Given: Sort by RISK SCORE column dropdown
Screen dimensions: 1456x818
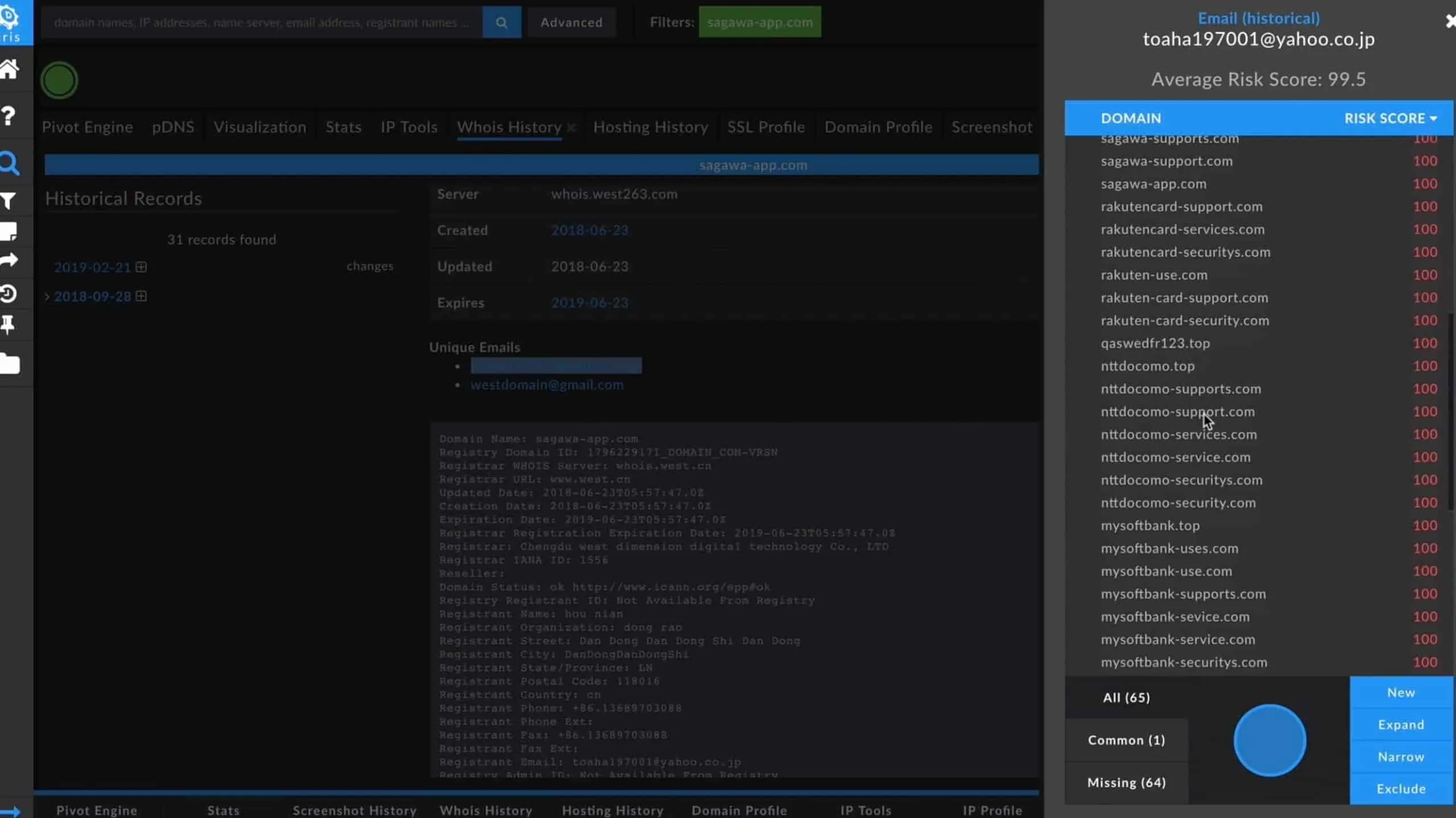Looking at the screenshot, I should click(1390, 118).
